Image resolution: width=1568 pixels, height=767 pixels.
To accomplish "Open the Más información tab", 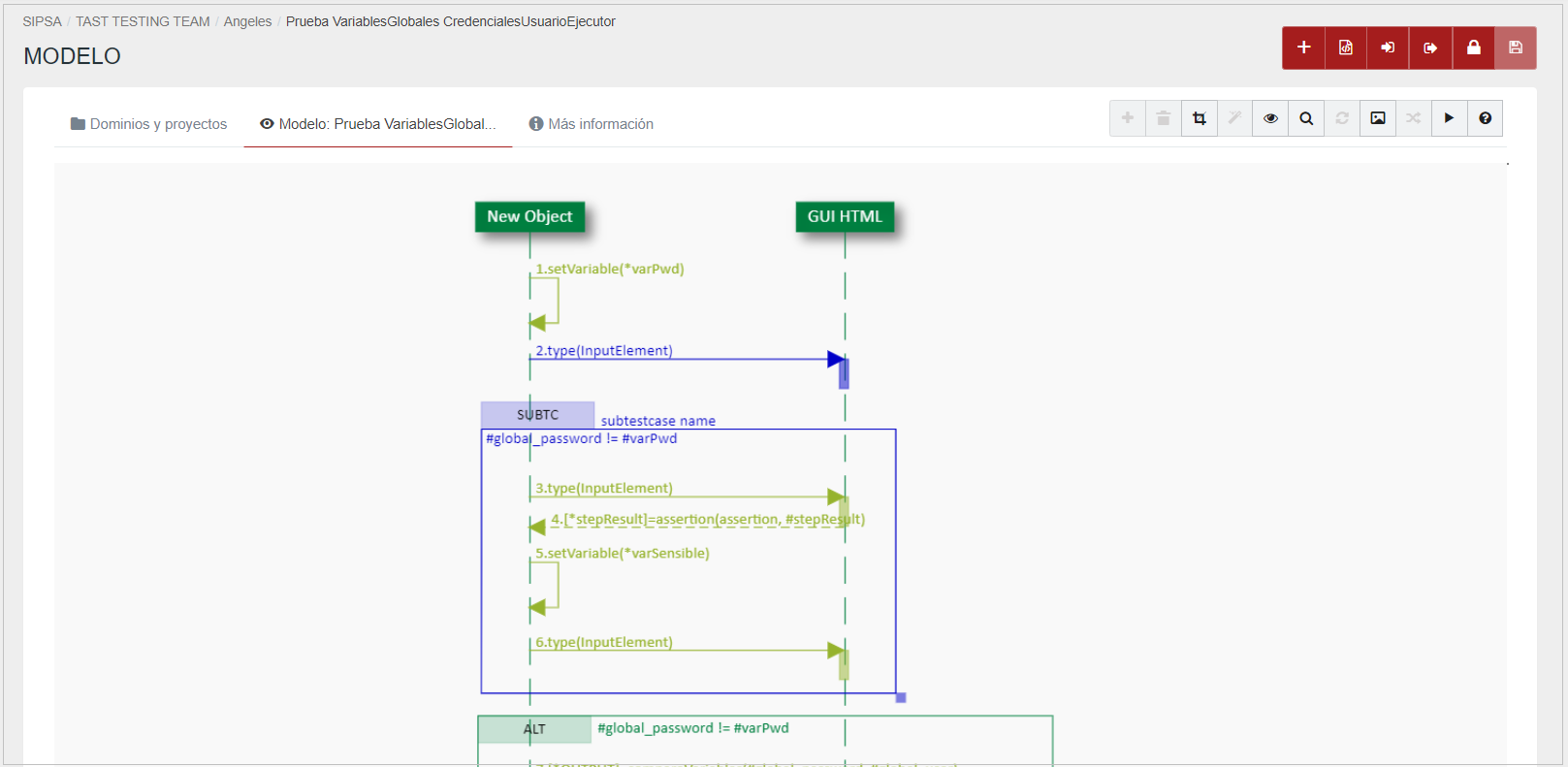I will pos(591,124).
